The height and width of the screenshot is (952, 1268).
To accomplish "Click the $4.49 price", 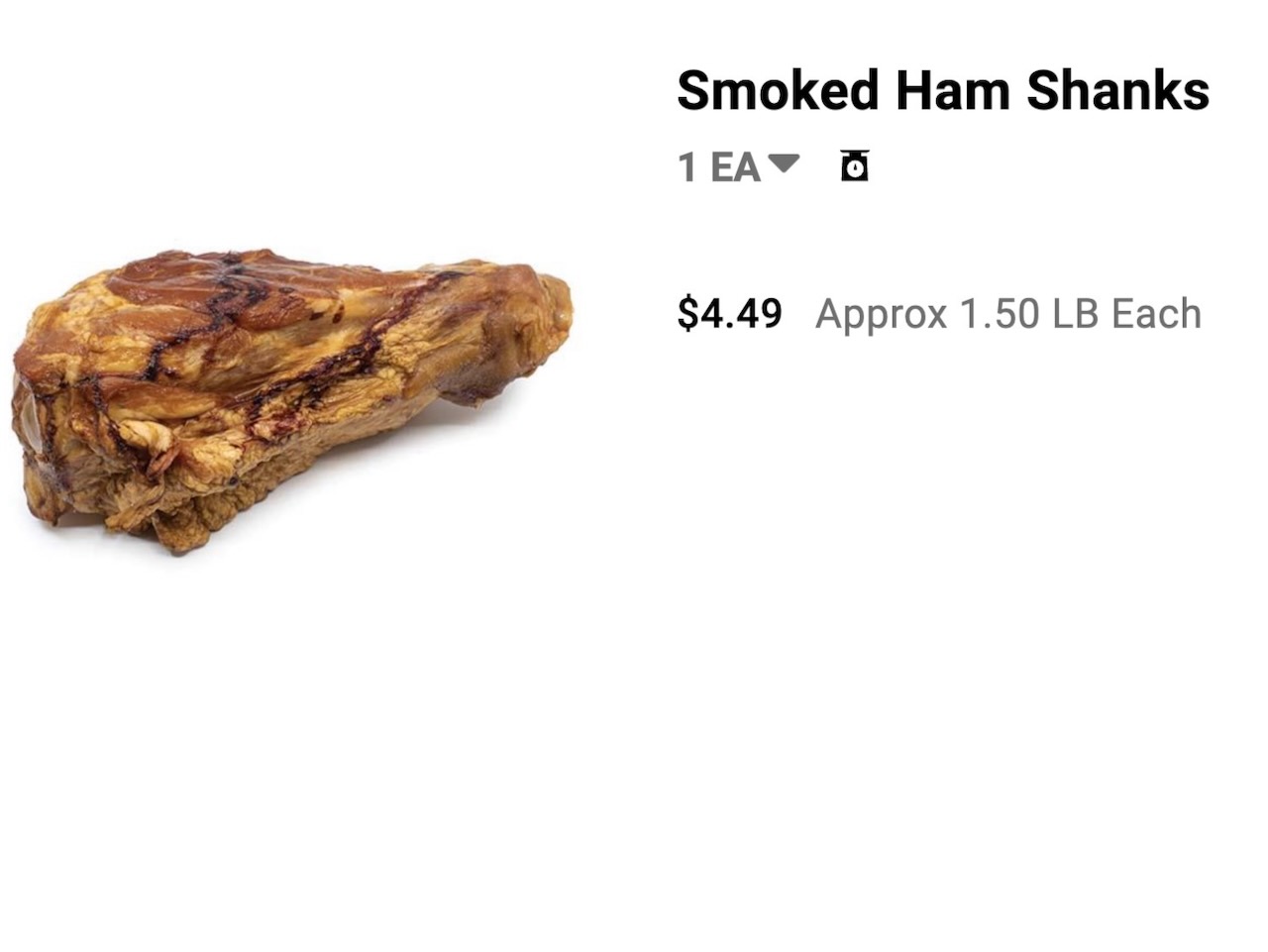I will [730, 313].
